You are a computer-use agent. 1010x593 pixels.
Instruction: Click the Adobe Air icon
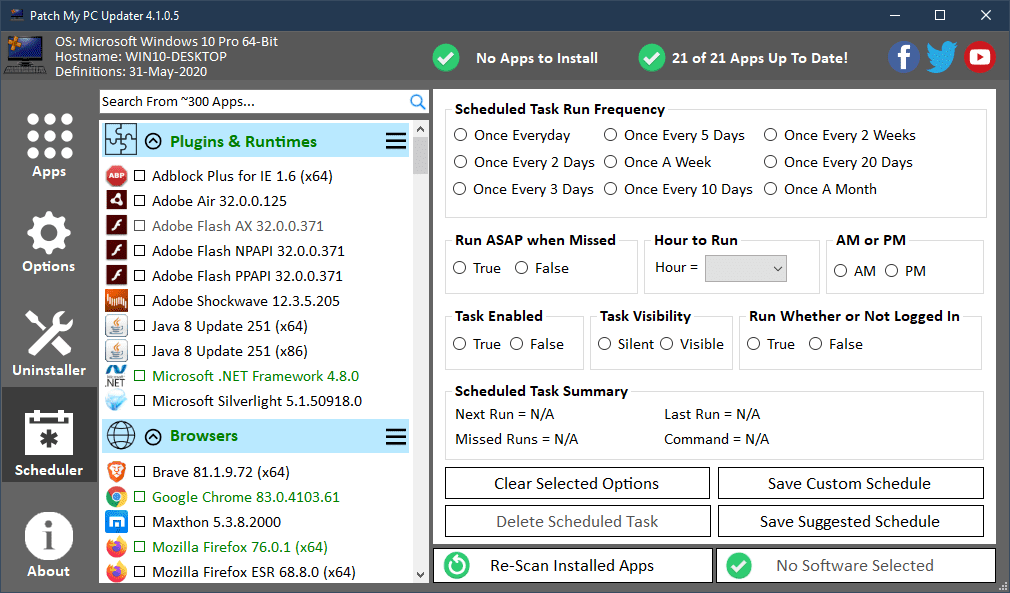click(x=117, y=201)
